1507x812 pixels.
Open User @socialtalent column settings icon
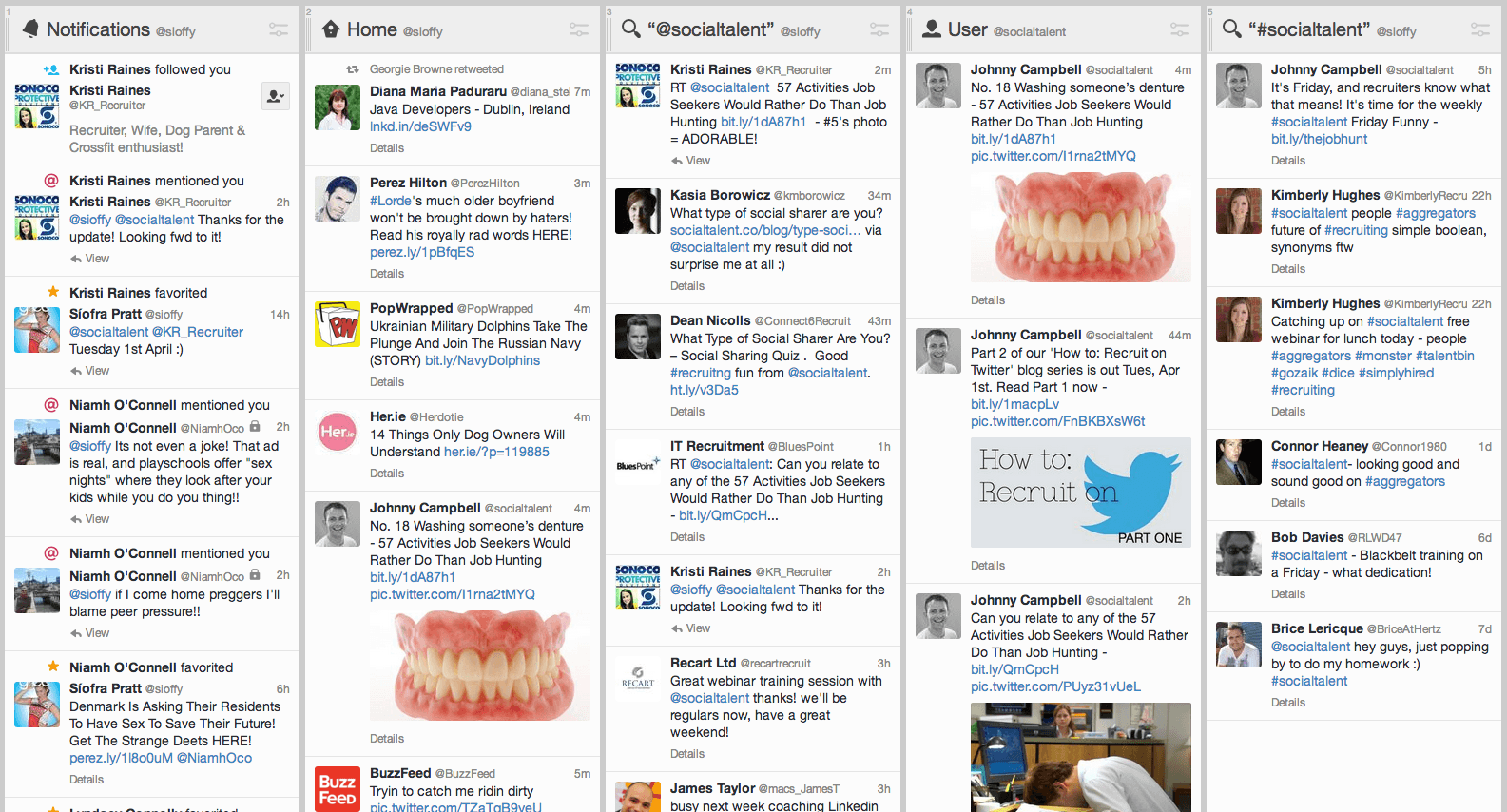click(x=1180, y=30)
